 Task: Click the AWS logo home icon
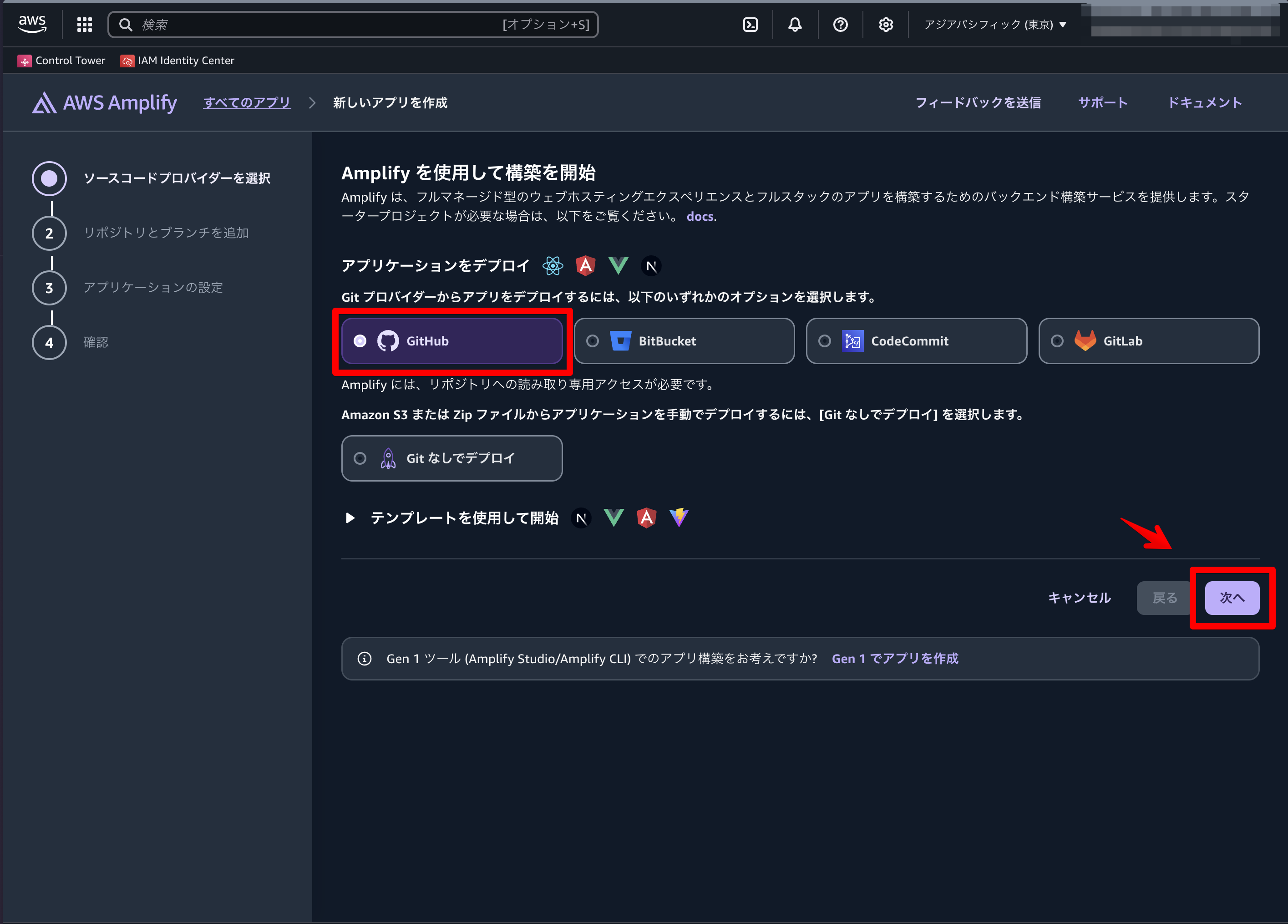pyautogui.click(x=32, y=24)
